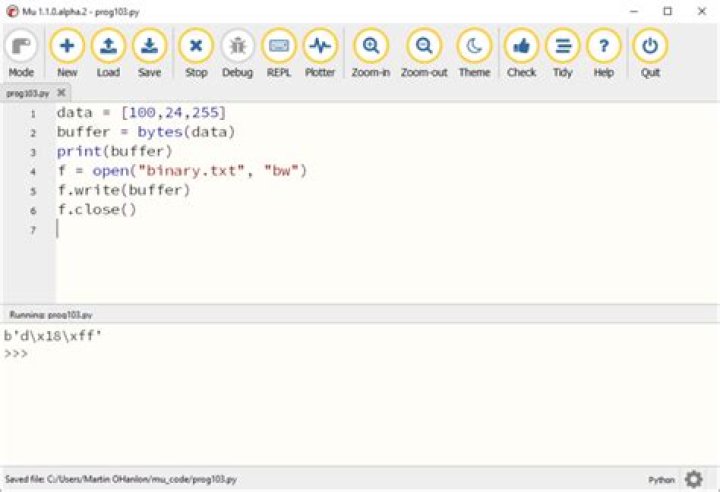Zoom-in the editor text
Viewport: 720px width, 492px height.
tap(371, 53)
